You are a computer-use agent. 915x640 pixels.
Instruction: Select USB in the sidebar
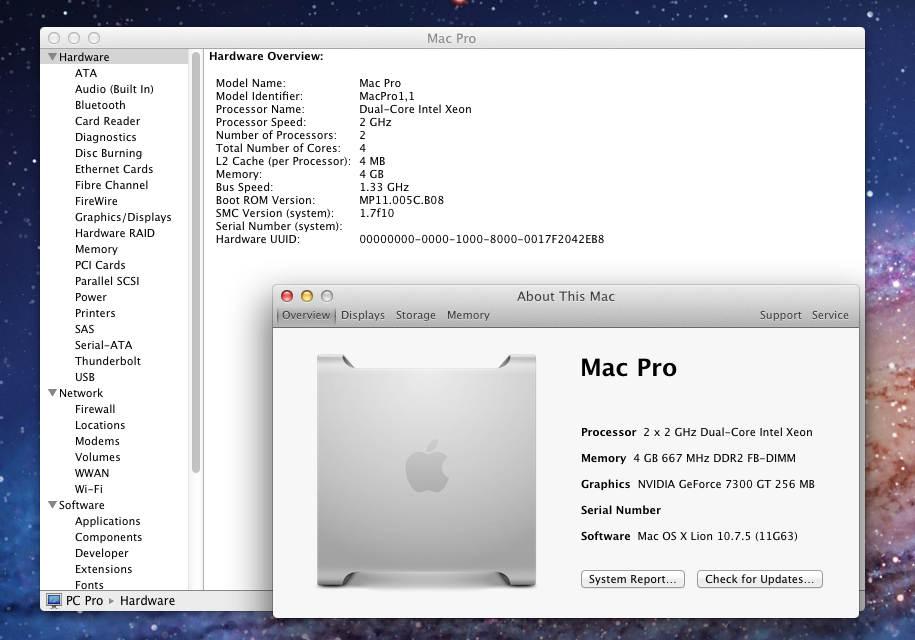tap(85, 377)
